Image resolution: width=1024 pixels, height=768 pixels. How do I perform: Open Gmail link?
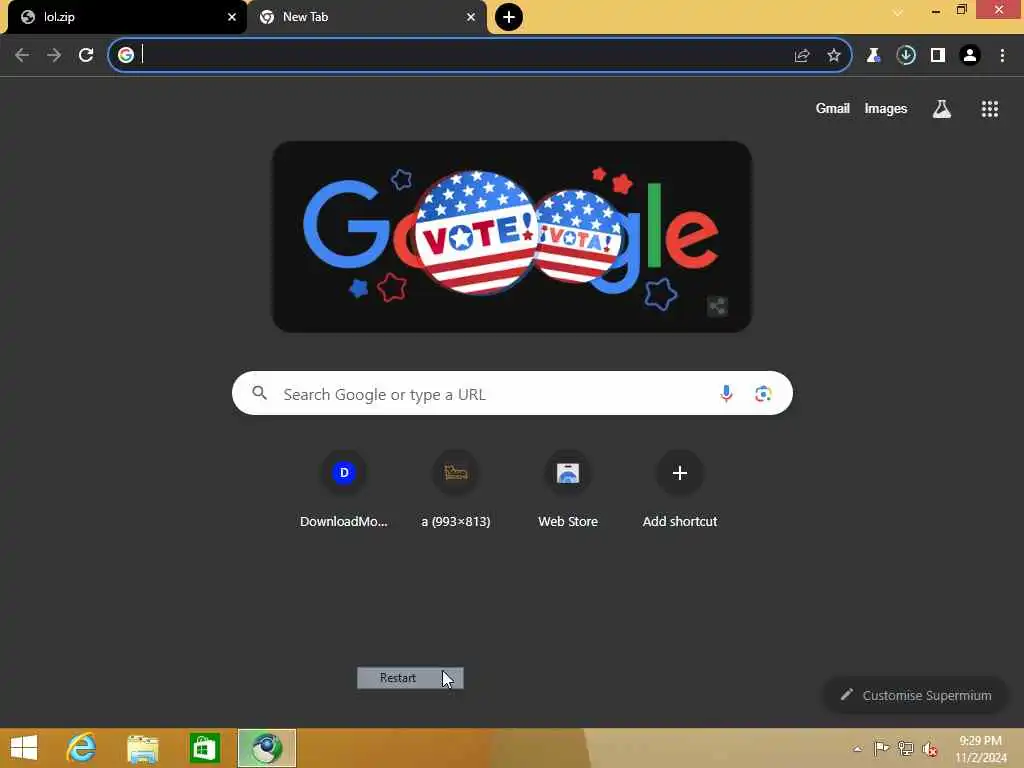tap(833, 108)
